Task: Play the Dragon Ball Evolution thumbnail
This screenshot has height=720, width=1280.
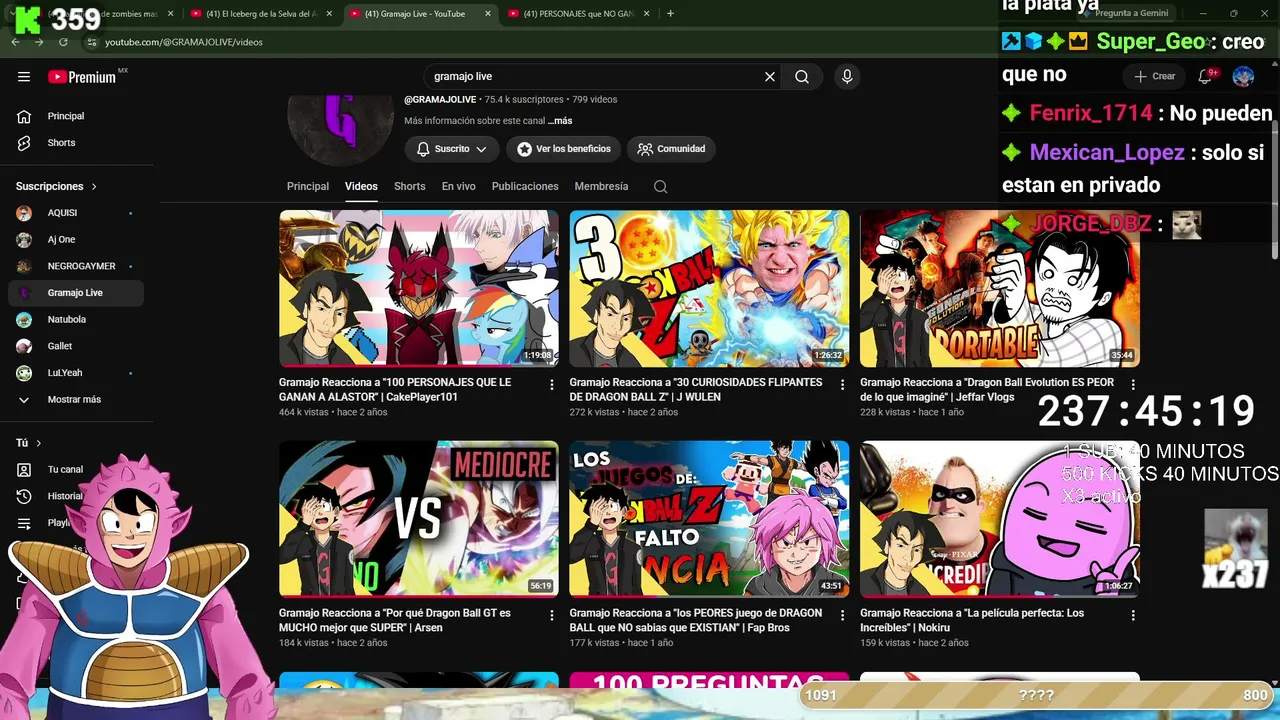Action: tap(1000, 288)
